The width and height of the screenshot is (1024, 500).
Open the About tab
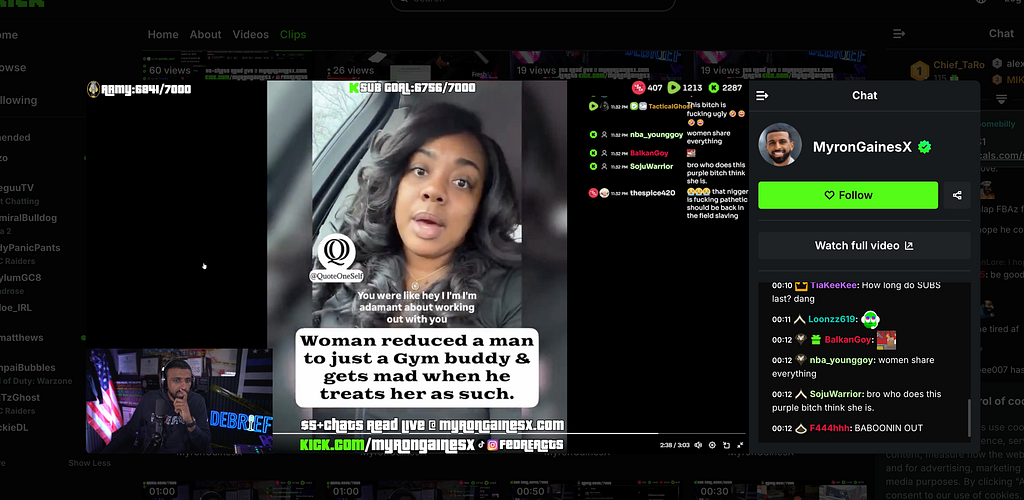click(x=205, y=35)
